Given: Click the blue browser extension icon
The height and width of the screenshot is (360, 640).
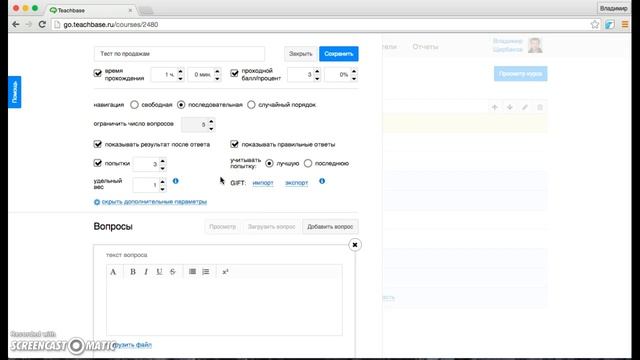Looking at the screenshot, I should [x=610, y=24].
